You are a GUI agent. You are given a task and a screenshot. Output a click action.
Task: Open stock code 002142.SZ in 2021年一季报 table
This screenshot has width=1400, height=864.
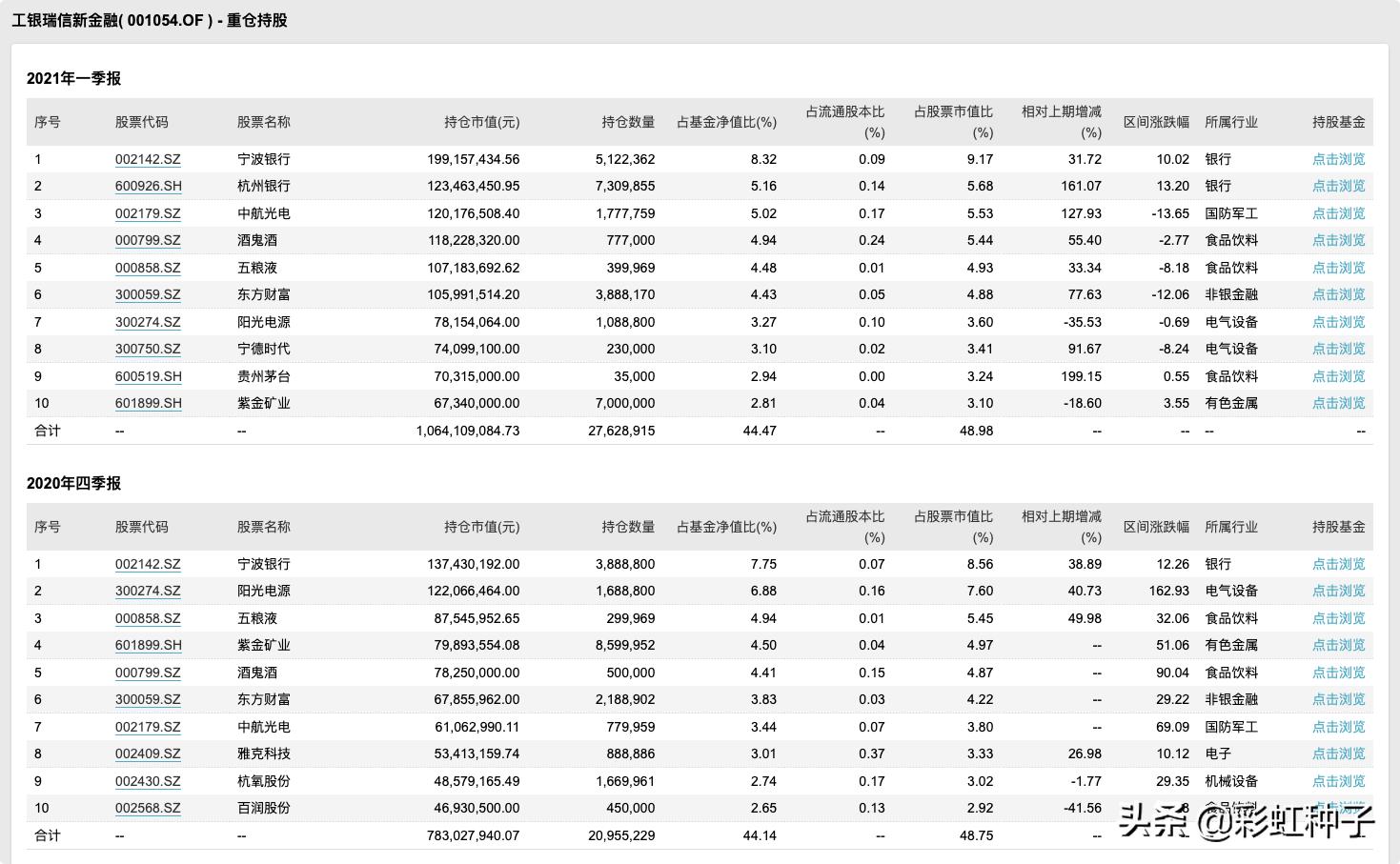coord(148,159)
